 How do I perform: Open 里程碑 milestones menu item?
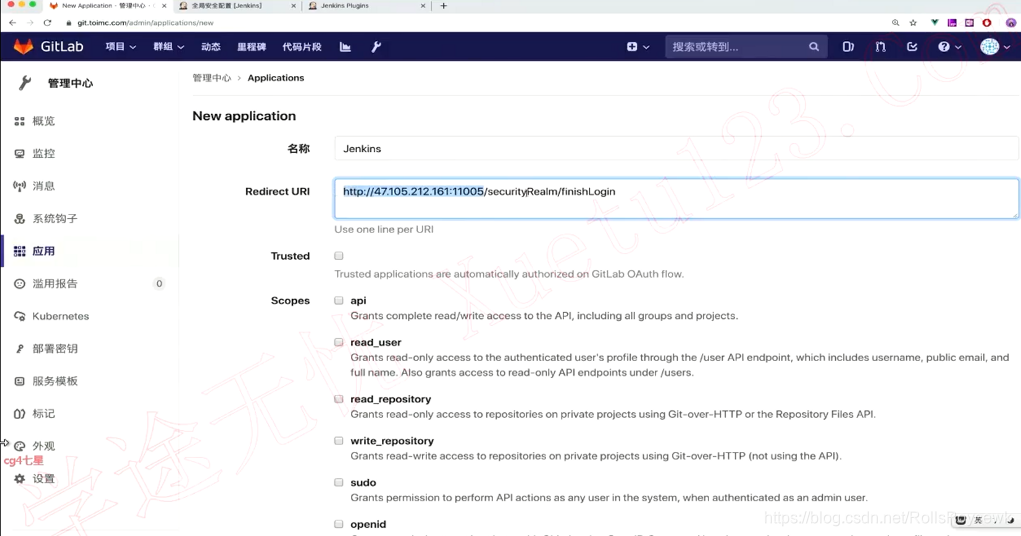coord(251,47)
